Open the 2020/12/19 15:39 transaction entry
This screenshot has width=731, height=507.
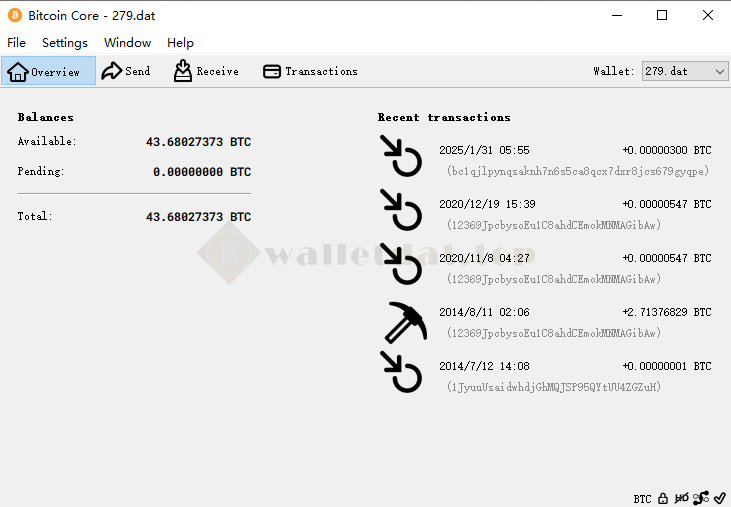[545, 214]
